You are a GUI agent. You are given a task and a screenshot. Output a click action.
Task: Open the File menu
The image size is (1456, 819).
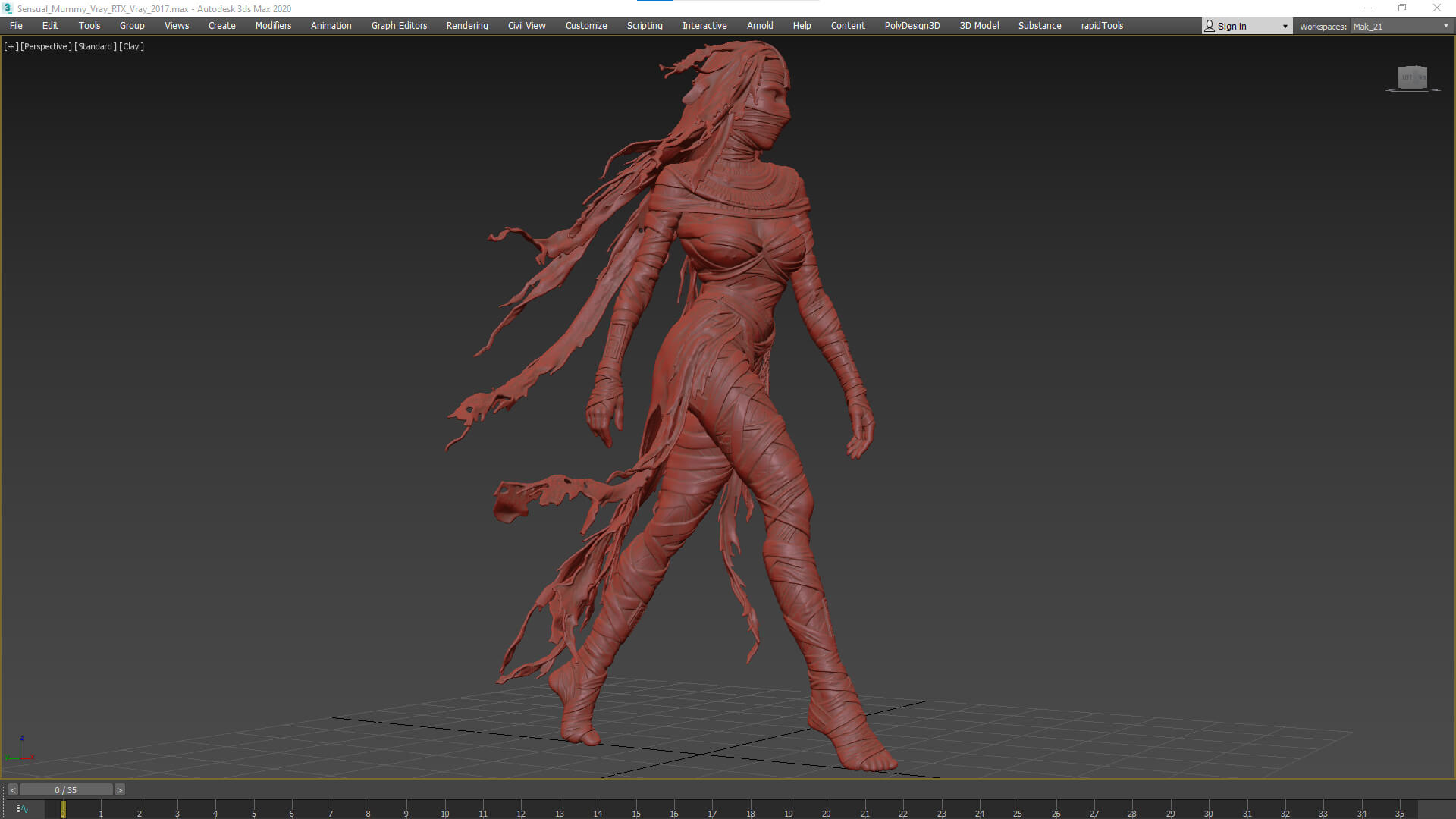(16, 26)
